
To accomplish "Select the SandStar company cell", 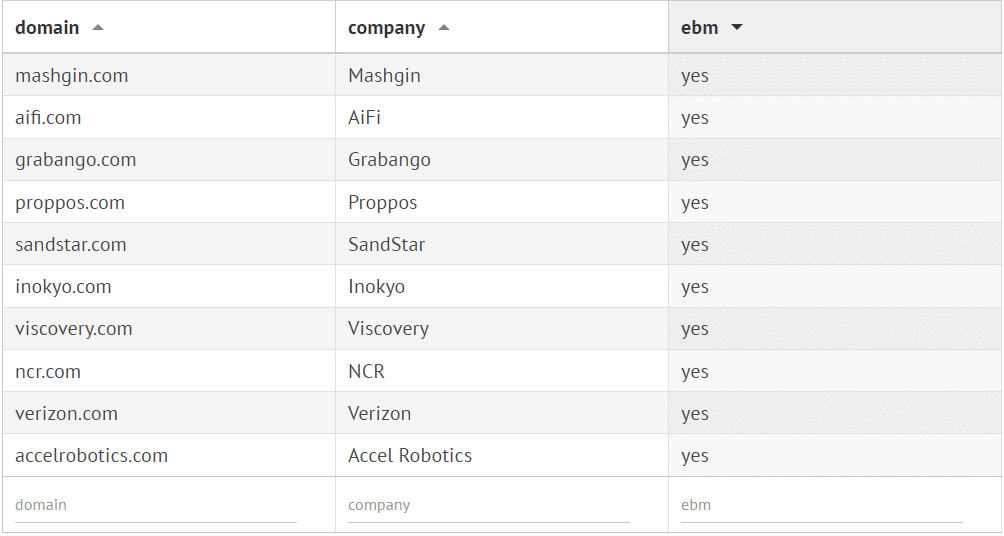I will 386,245.
